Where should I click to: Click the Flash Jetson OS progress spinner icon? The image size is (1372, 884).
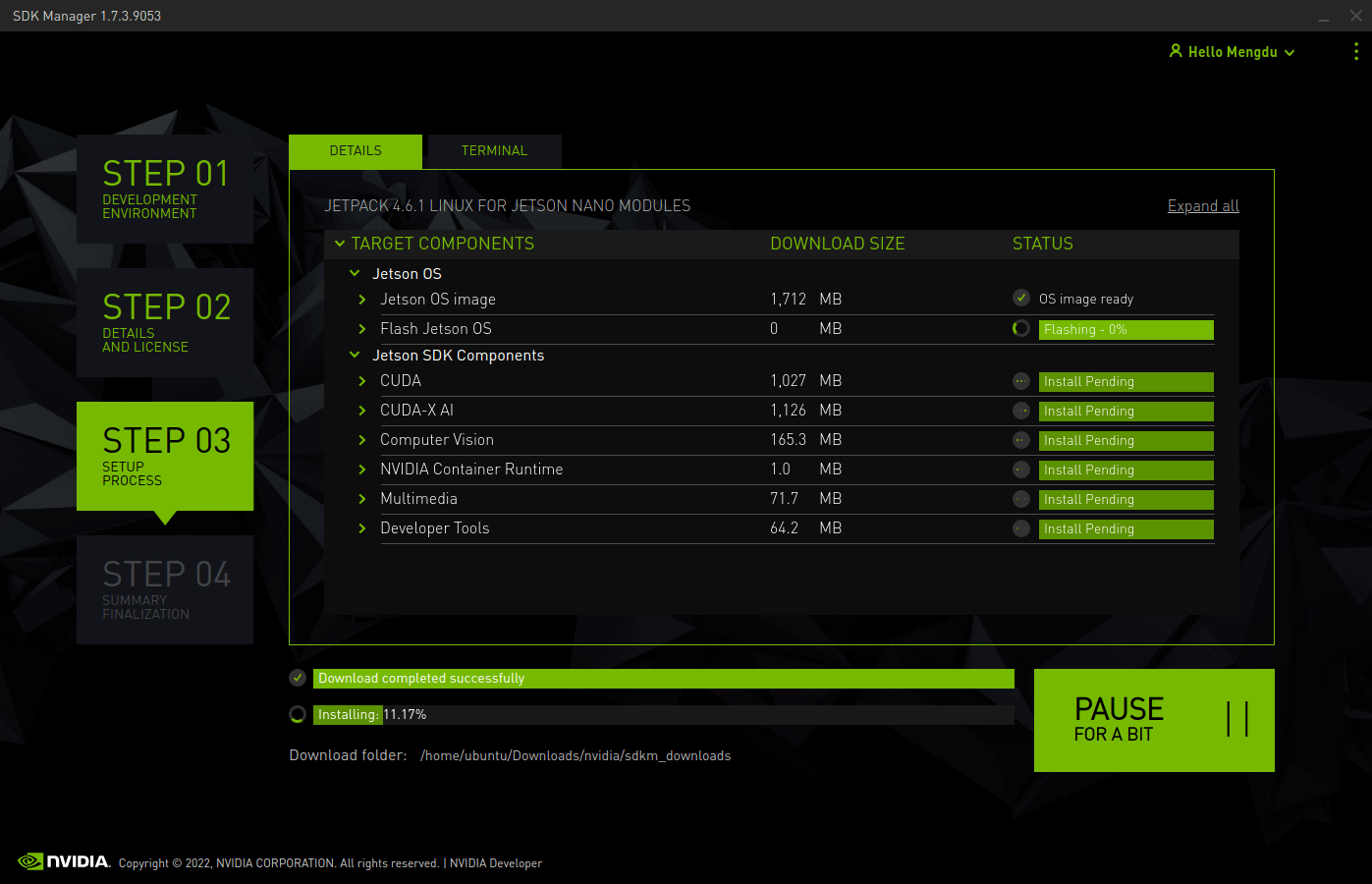(1020, 328)
